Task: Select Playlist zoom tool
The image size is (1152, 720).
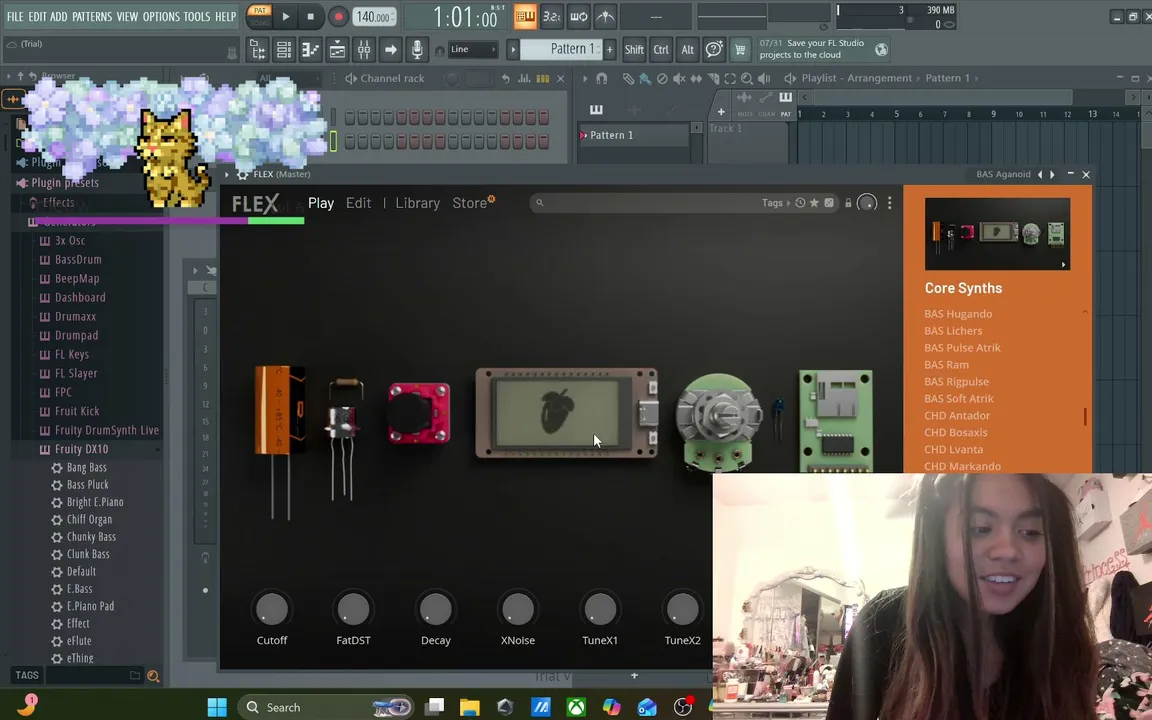Action: tap(746, 78)
